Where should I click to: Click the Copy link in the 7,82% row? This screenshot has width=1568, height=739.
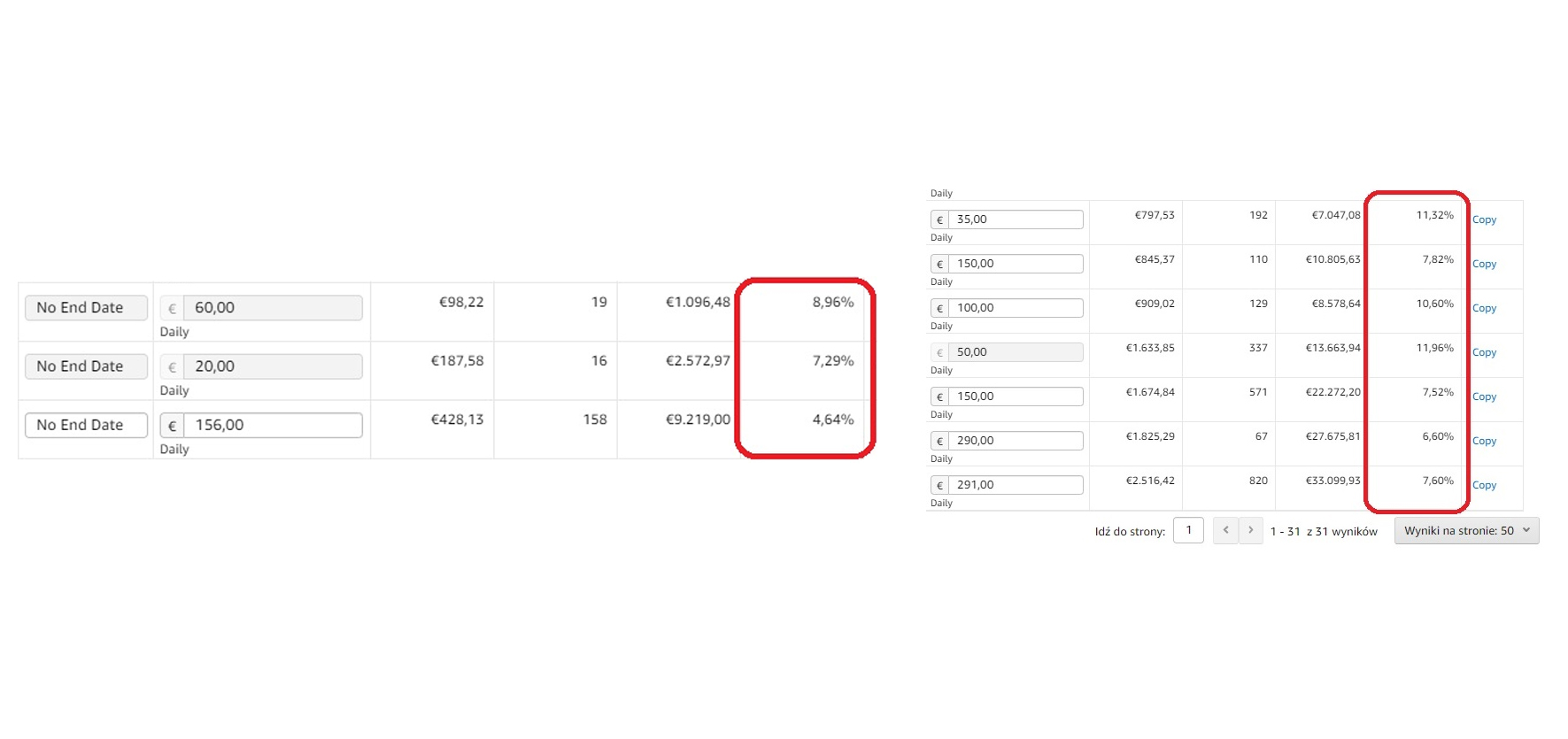tap(1484, 264)
